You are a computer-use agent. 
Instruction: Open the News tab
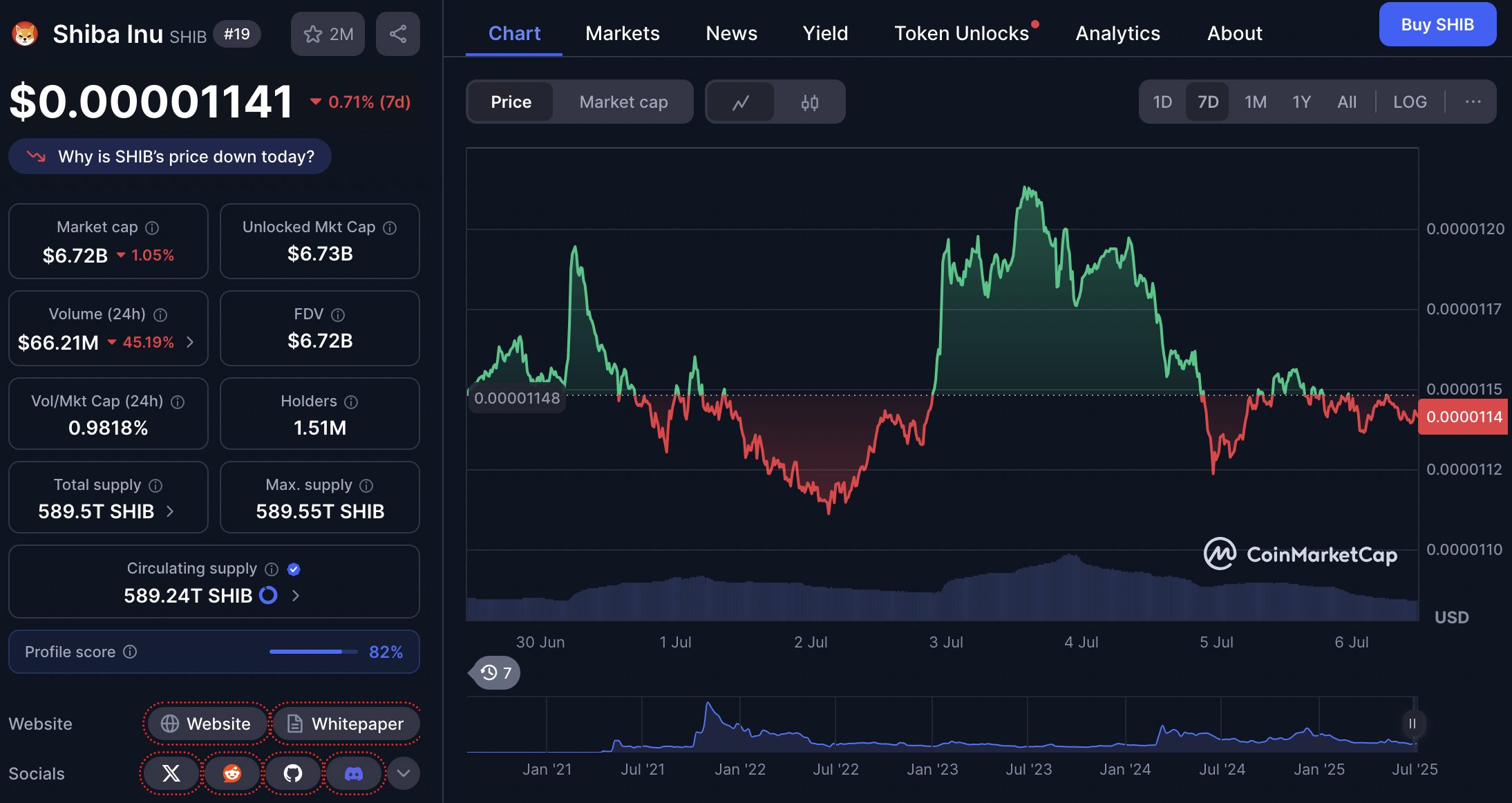pos(731,33)
